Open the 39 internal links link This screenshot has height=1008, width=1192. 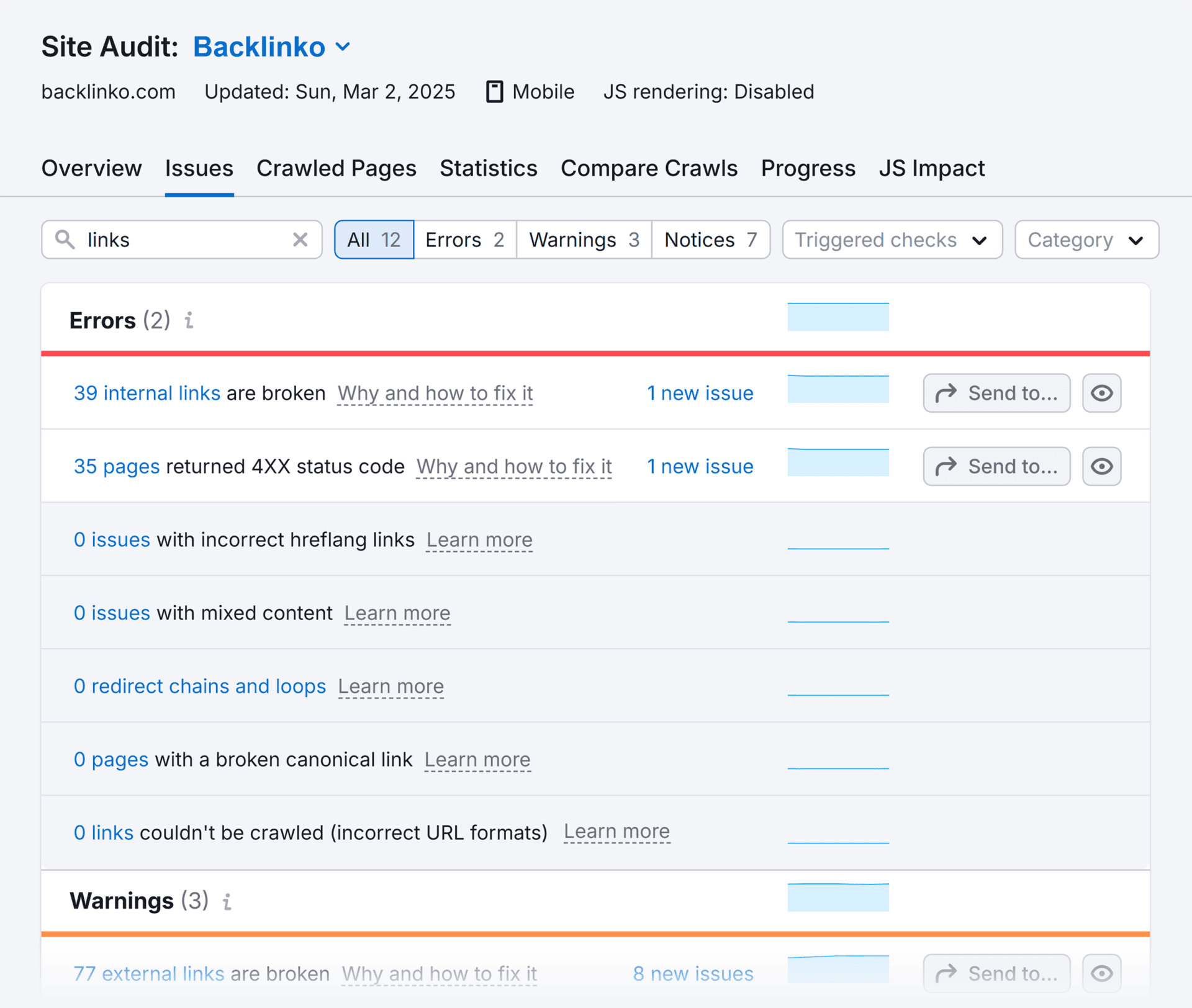[x=147, y=393]
